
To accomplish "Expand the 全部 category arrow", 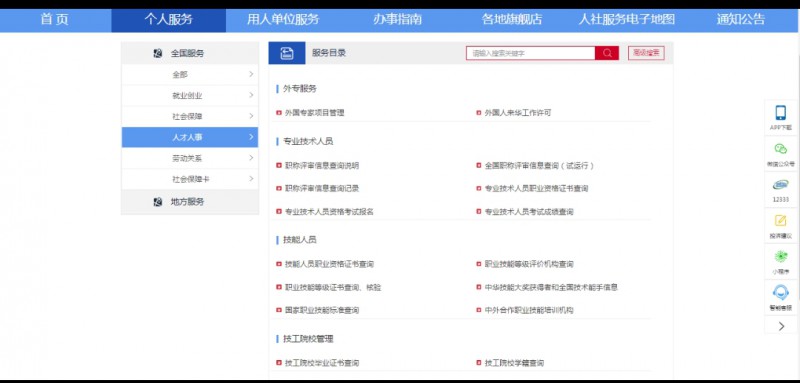I will (x=251, y=74).
